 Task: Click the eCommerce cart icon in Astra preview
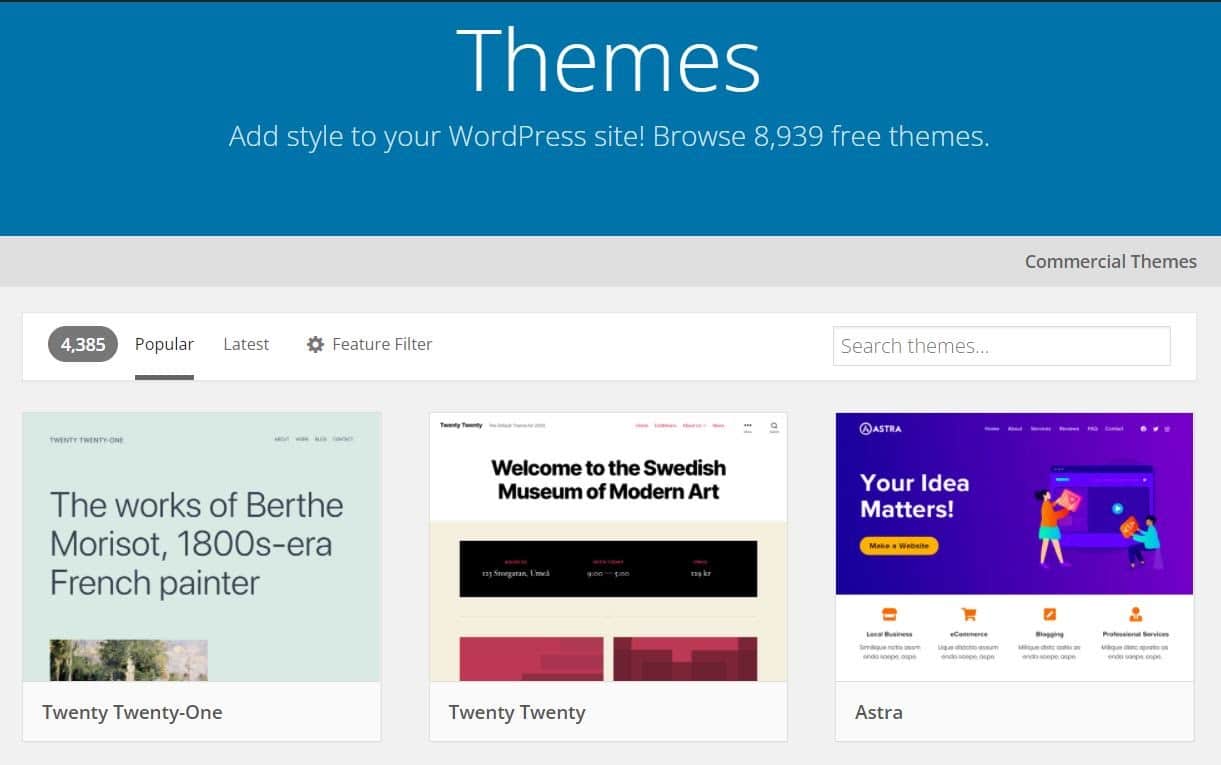tap(967, 612)
